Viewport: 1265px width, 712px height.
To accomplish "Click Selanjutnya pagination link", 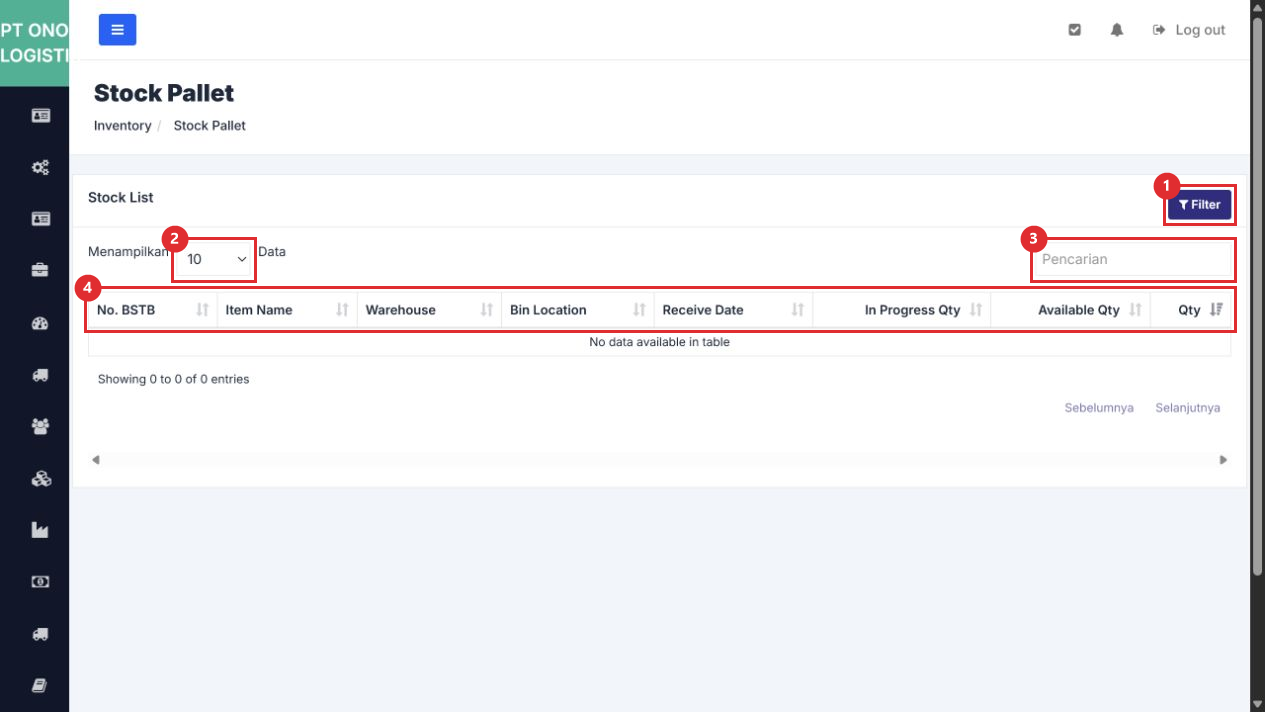I will [x=1187, y=408].
